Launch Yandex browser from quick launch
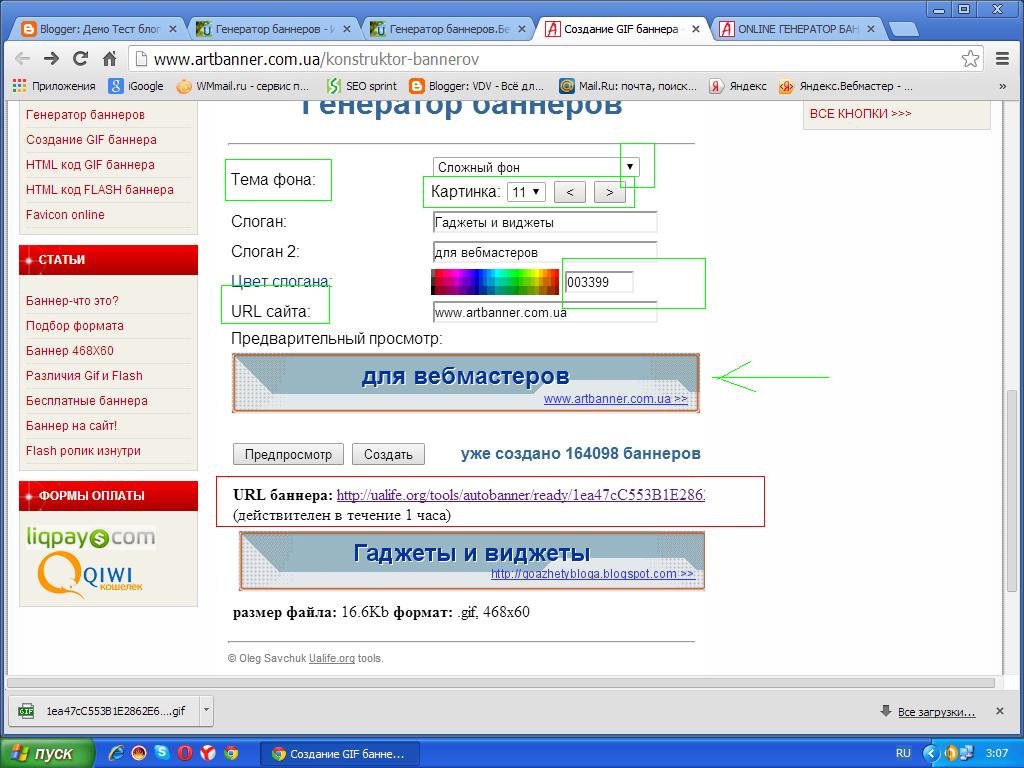This screenshot has height=768, width=1024. pyautogui.click(x=208, y=753)
